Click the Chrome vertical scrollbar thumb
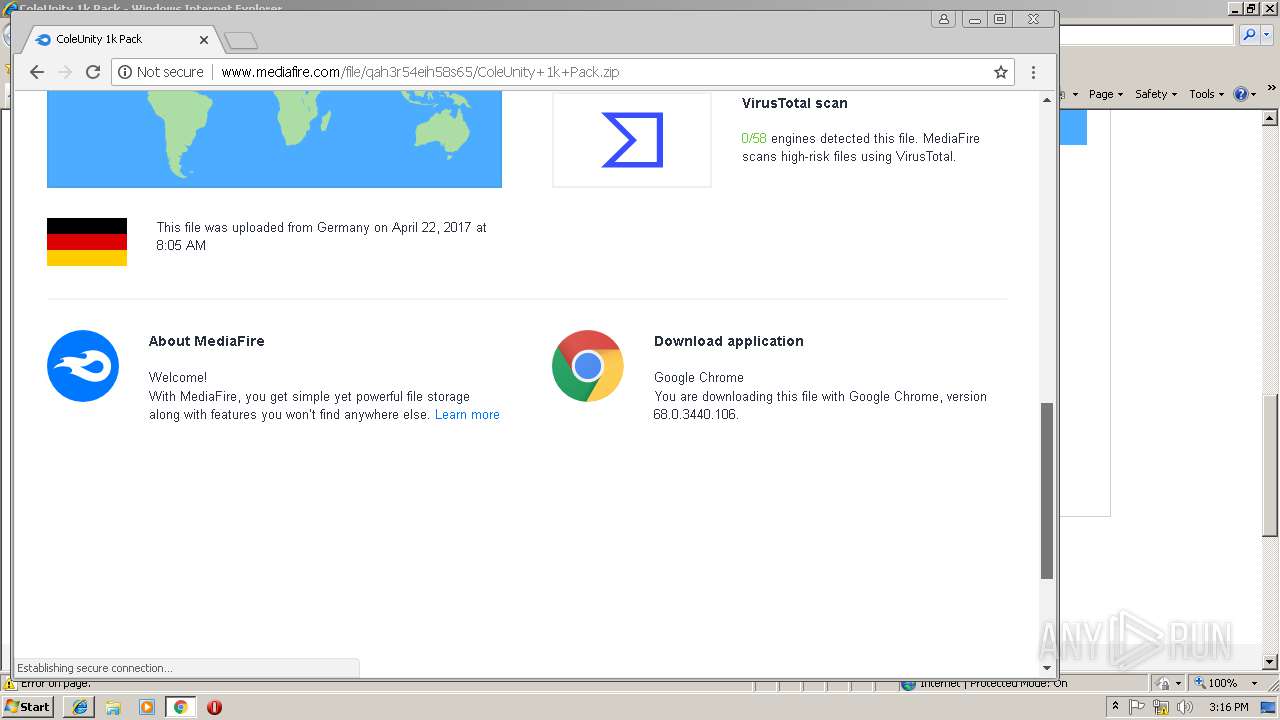The width and height of the screenshot is (1280, 720). [1047, 491]
